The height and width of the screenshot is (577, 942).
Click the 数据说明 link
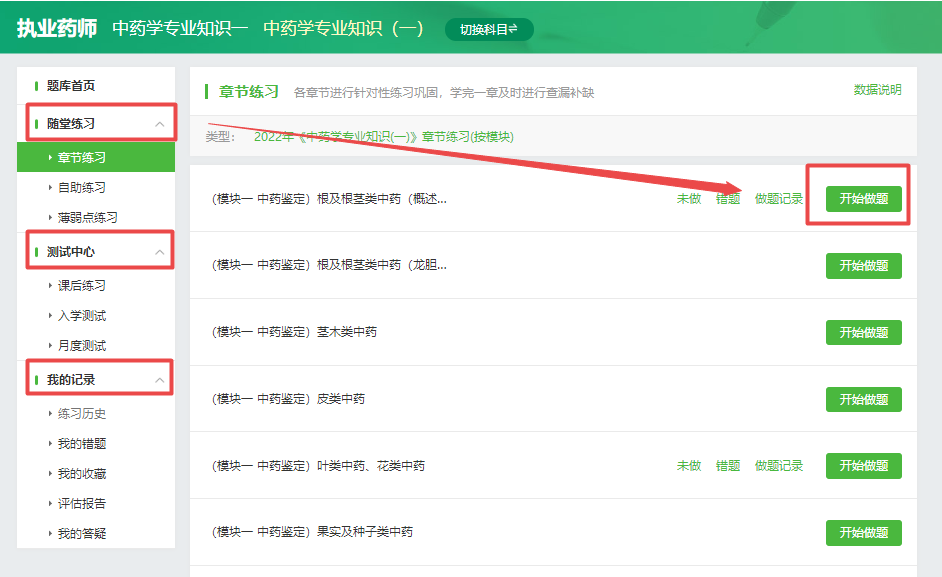pyautogui.click(x=877, y=90)
